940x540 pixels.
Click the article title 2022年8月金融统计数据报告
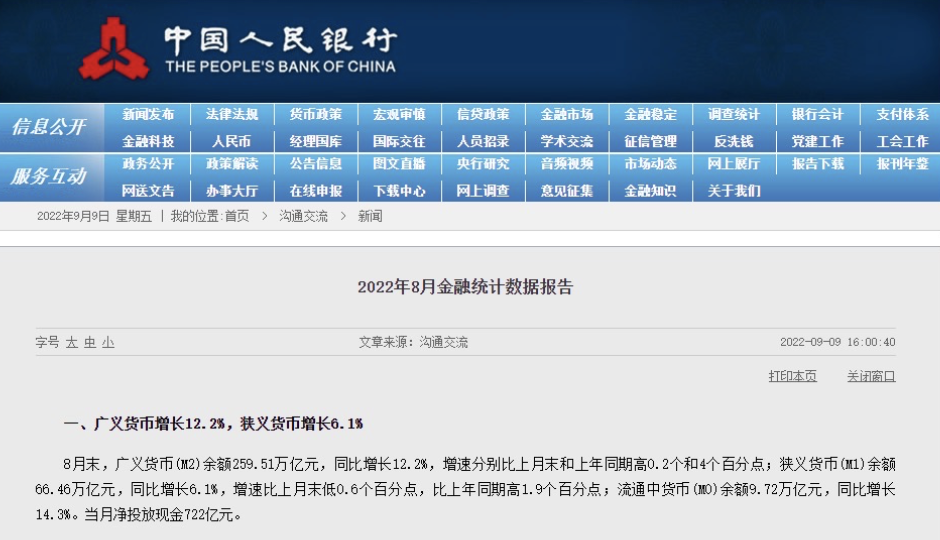click(x=465, y=287)
